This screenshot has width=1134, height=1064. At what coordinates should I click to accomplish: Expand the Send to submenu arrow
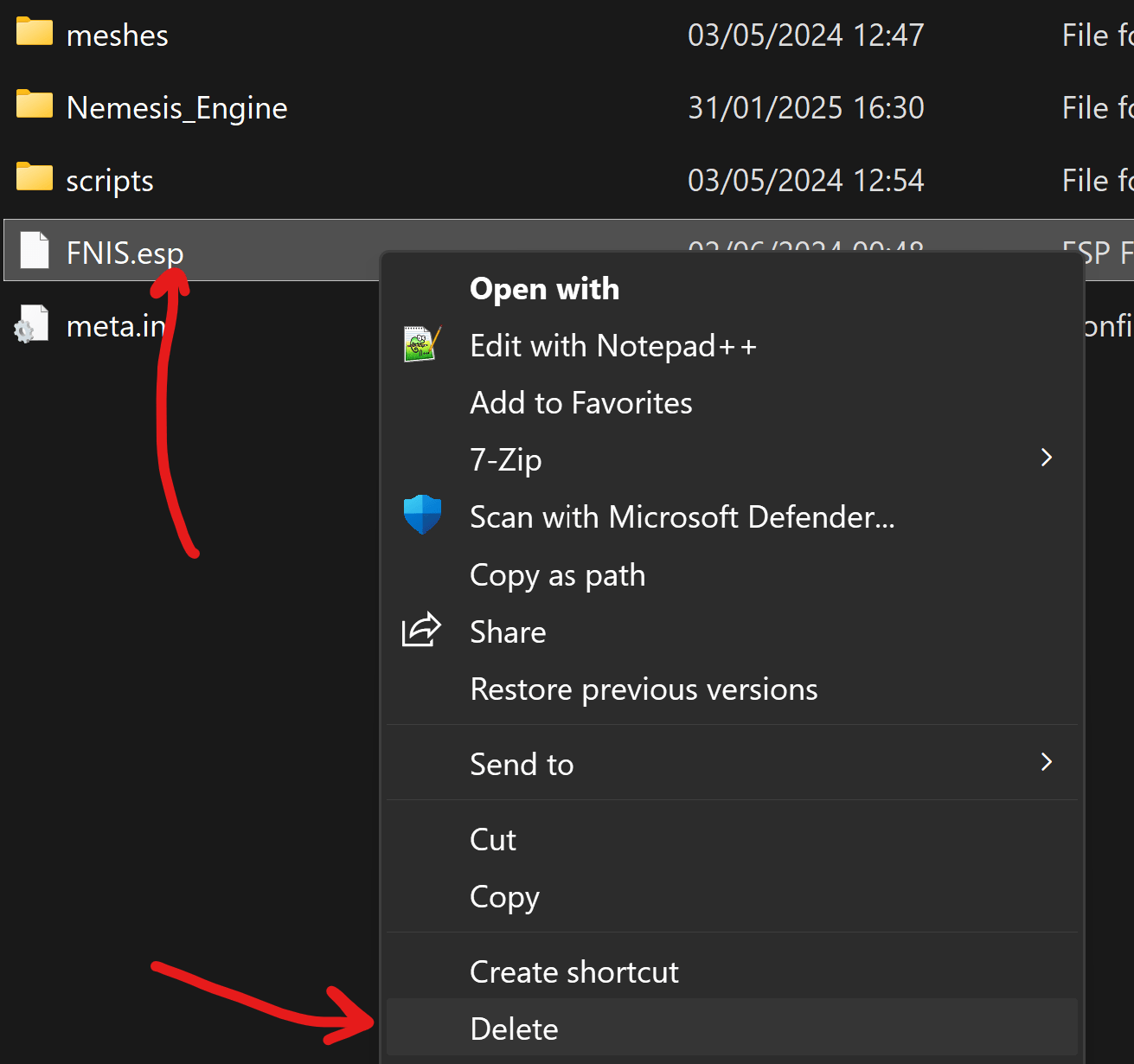(x=1046, y=762)
